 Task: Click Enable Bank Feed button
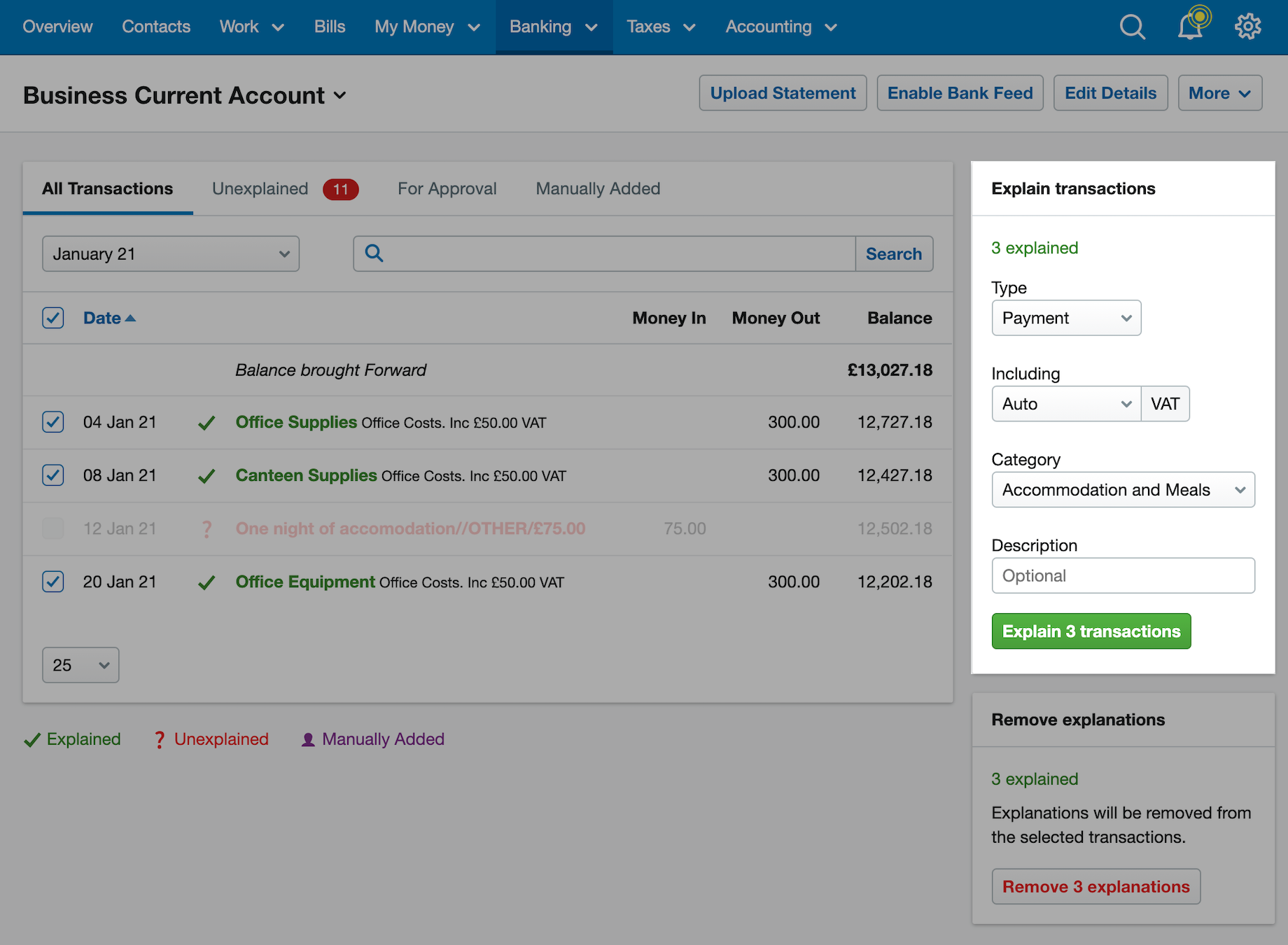960,93
